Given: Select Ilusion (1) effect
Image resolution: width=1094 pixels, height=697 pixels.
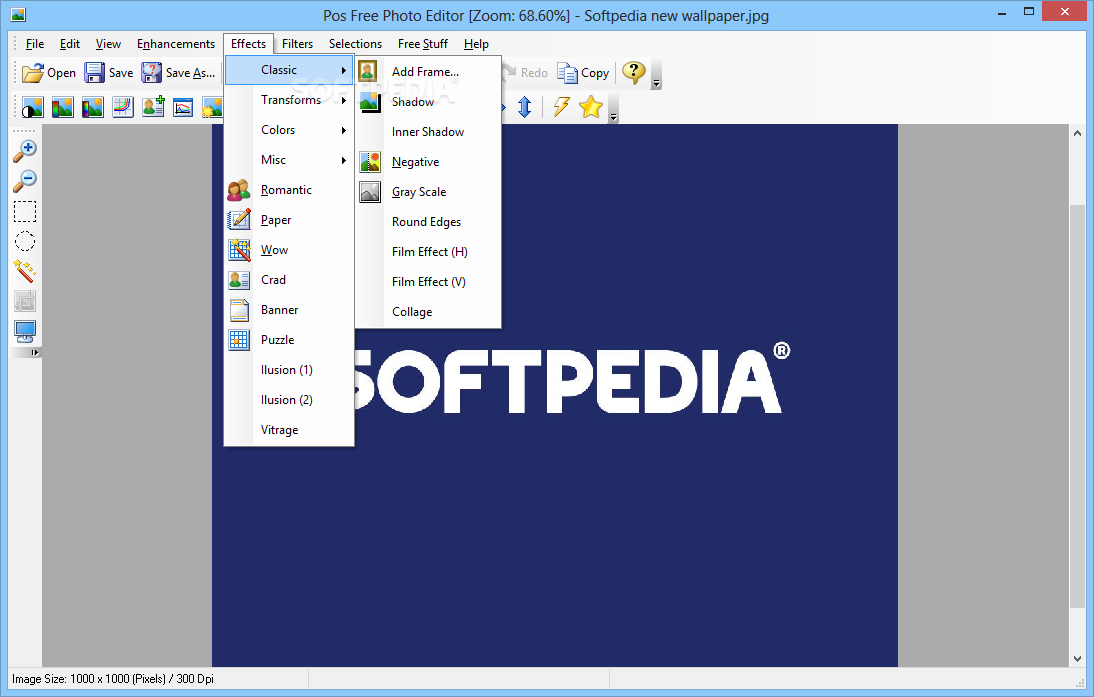Looking at the screenshot, I should (x=289, y=370).
